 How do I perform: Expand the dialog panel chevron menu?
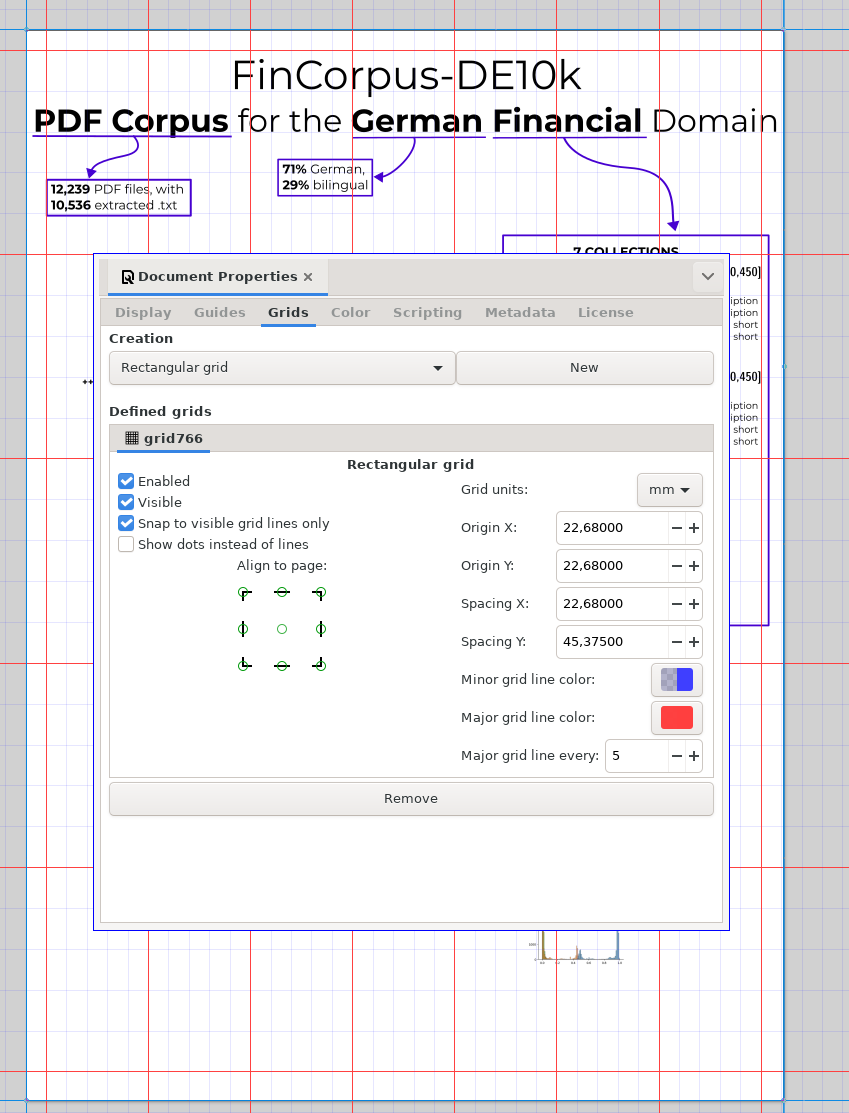708,277
